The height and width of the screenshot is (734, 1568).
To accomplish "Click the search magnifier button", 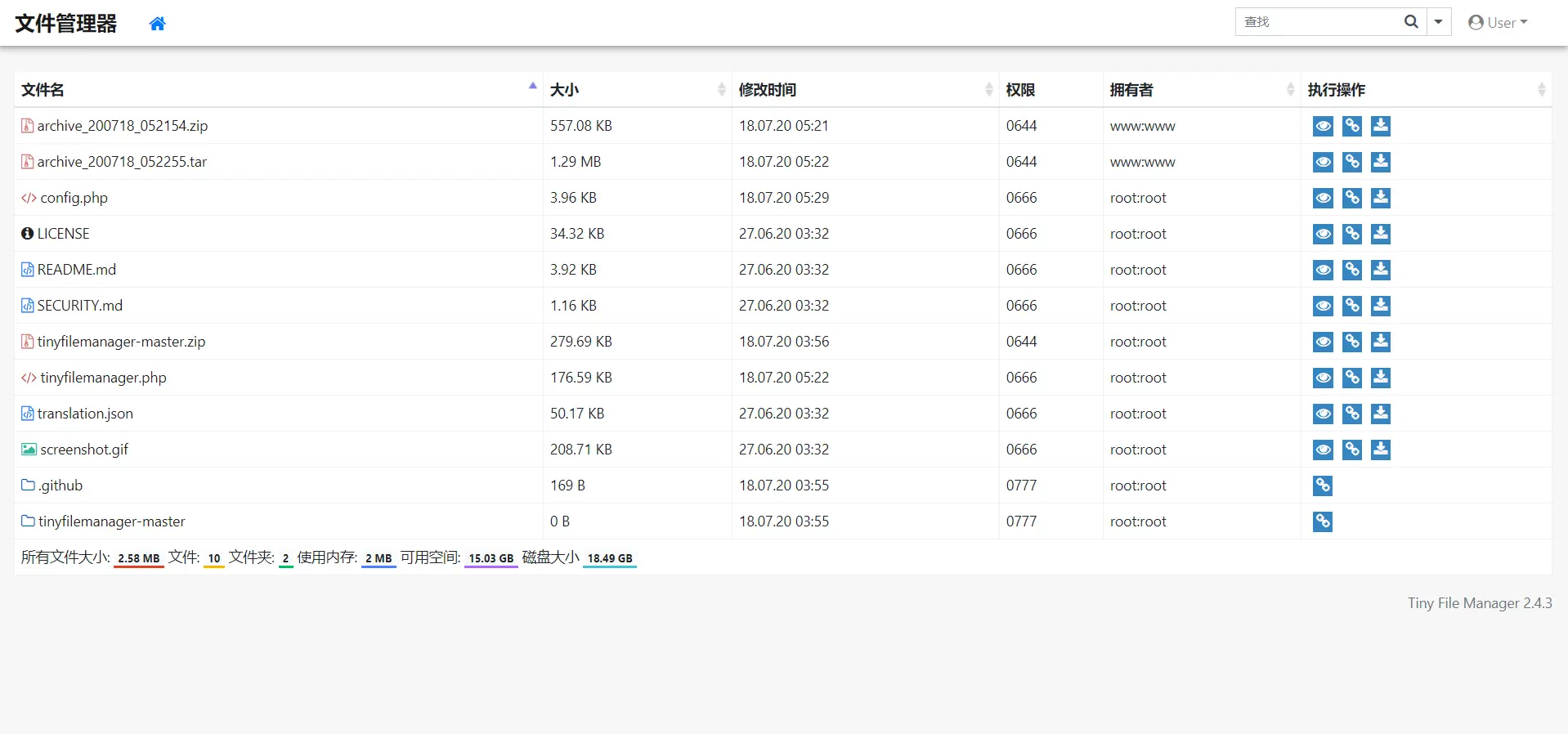I will tap(1411, 22).
